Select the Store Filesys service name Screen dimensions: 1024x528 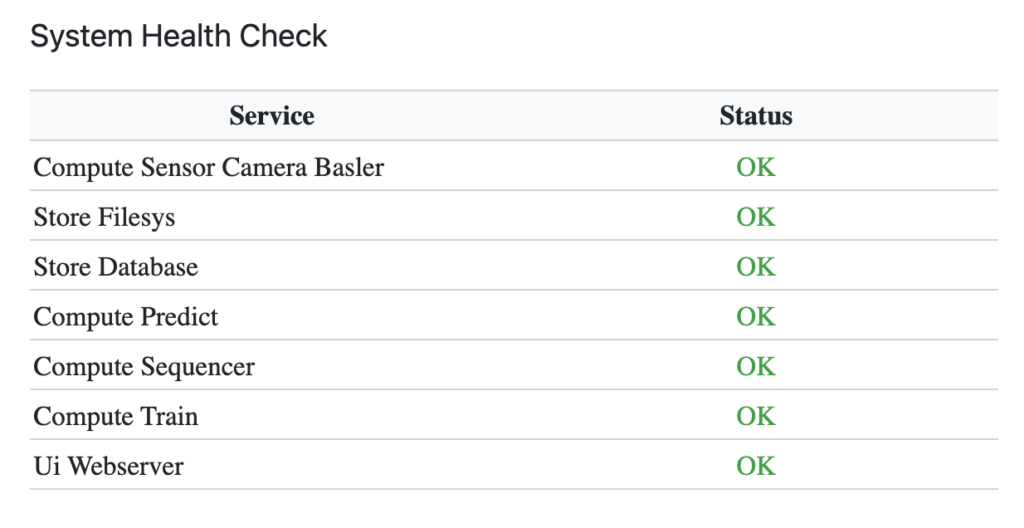point(104,217)
